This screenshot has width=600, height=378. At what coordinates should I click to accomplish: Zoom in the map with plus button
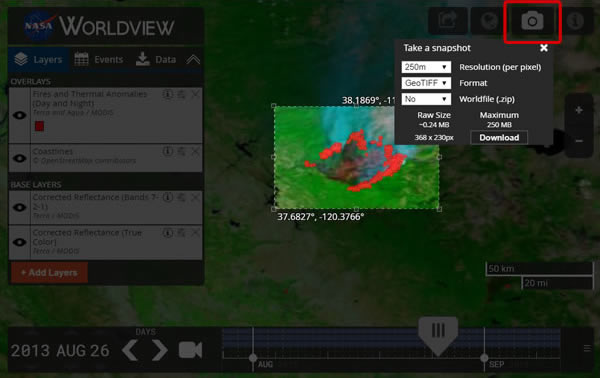[579, 111]
